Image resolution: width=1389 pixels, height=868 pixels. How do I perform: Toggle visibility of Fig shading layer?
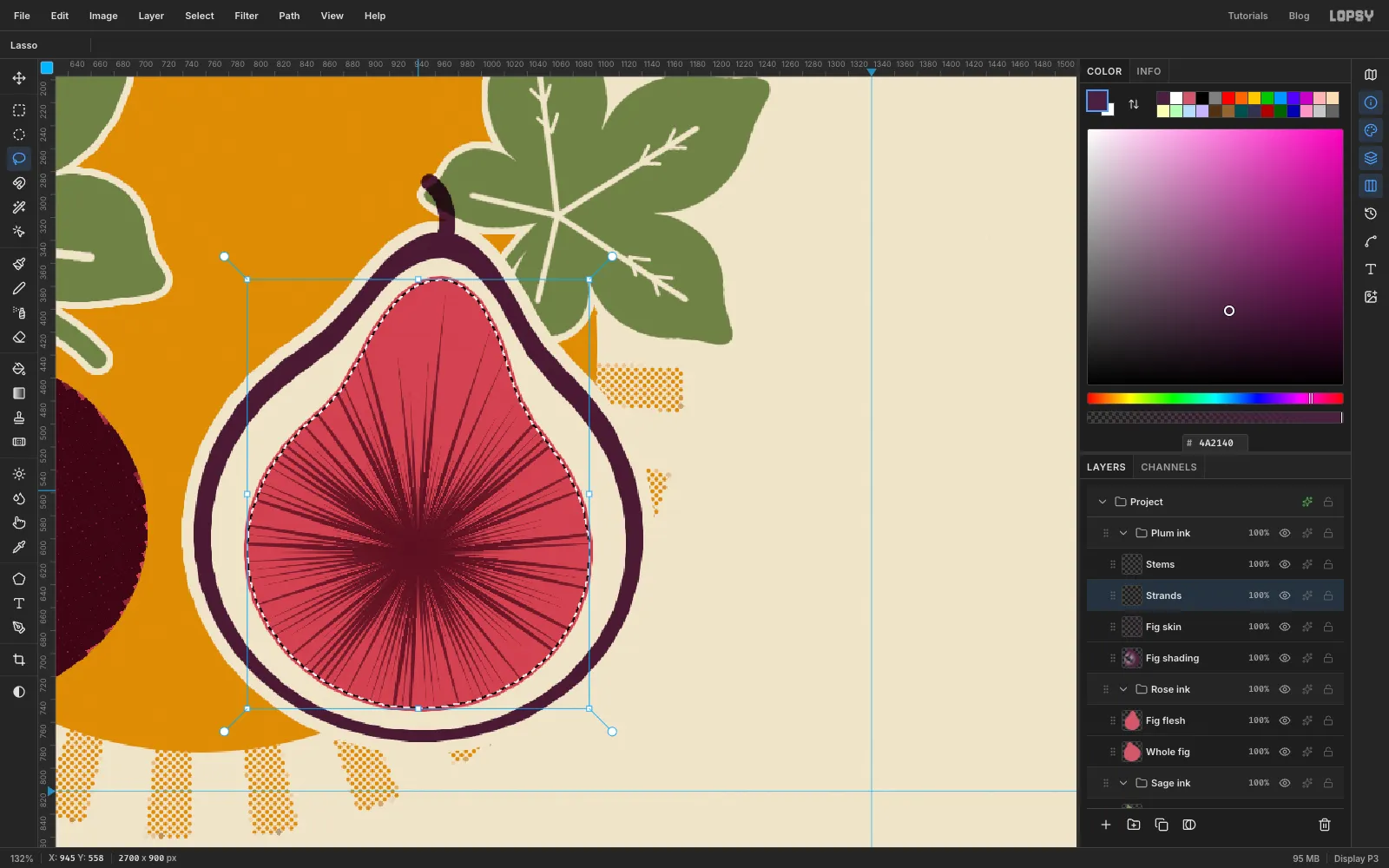pyautogui.click(x=1285, y=658)
